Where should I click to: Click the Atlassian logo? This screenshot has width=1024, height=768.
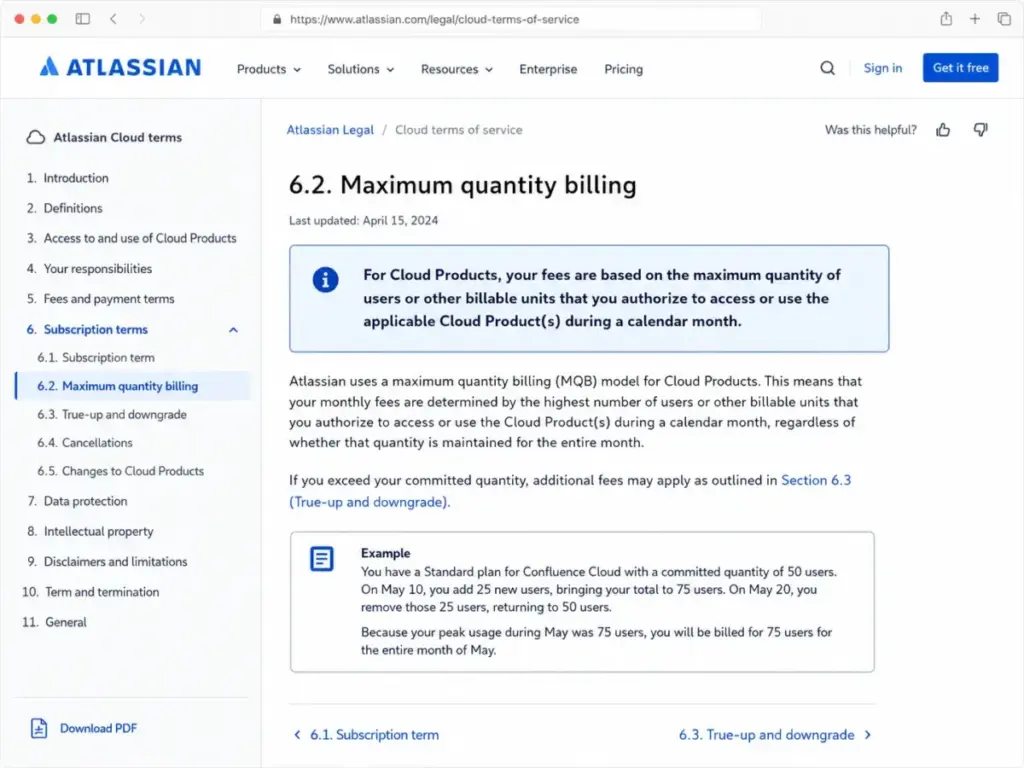click(120, 67)
